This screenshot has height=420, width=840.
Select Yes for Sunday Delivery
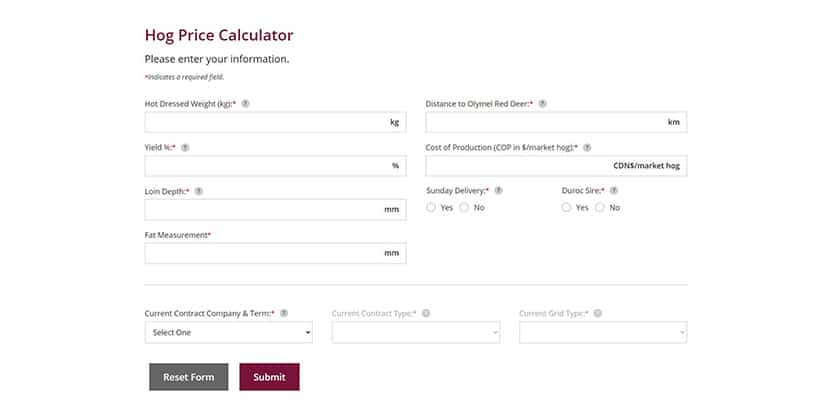click(431, 208)
